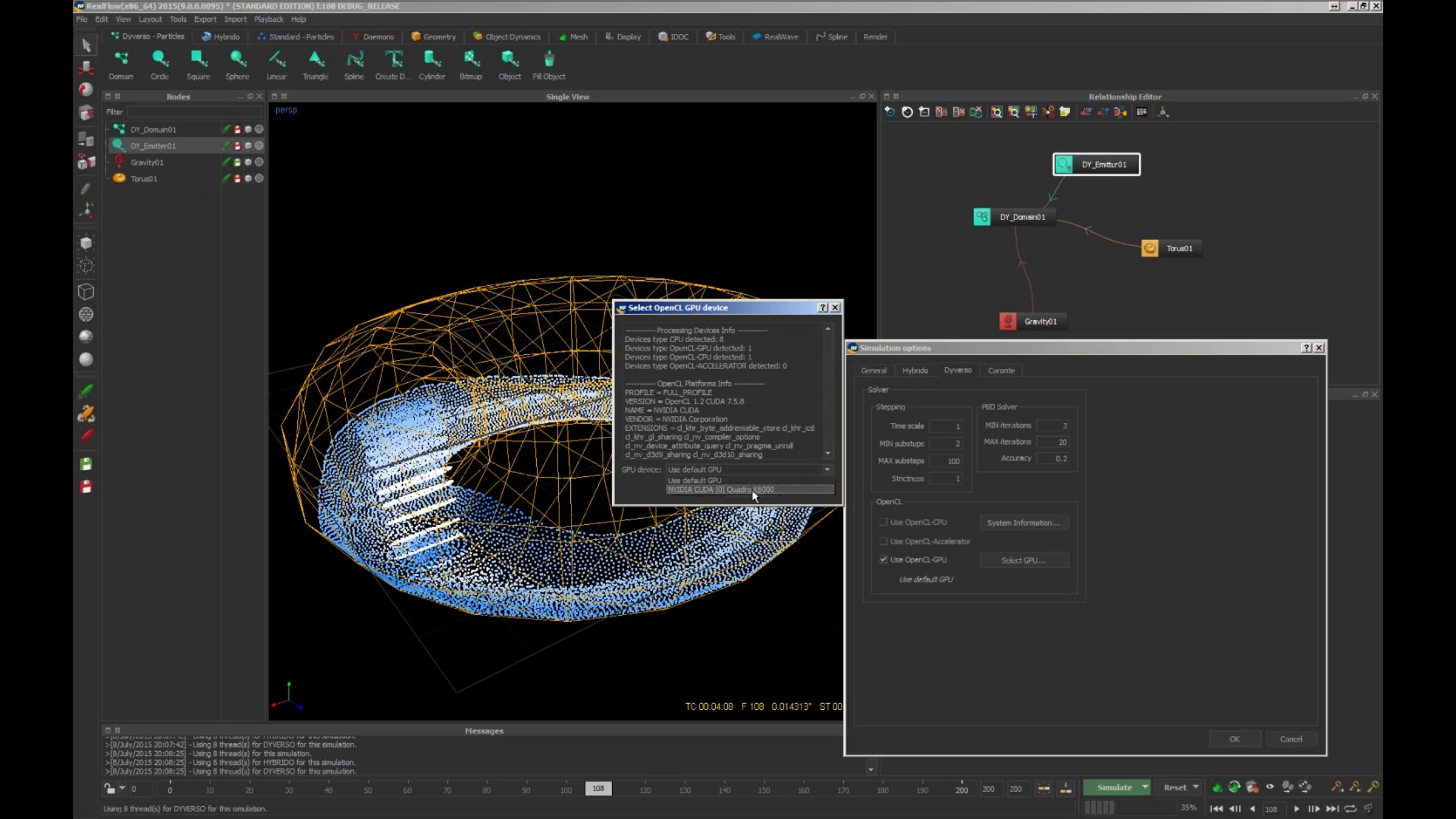Uncheck the Use OpenCL-GPU checkbox
Screen dimensions: 1456x819
tap(883, 559)
